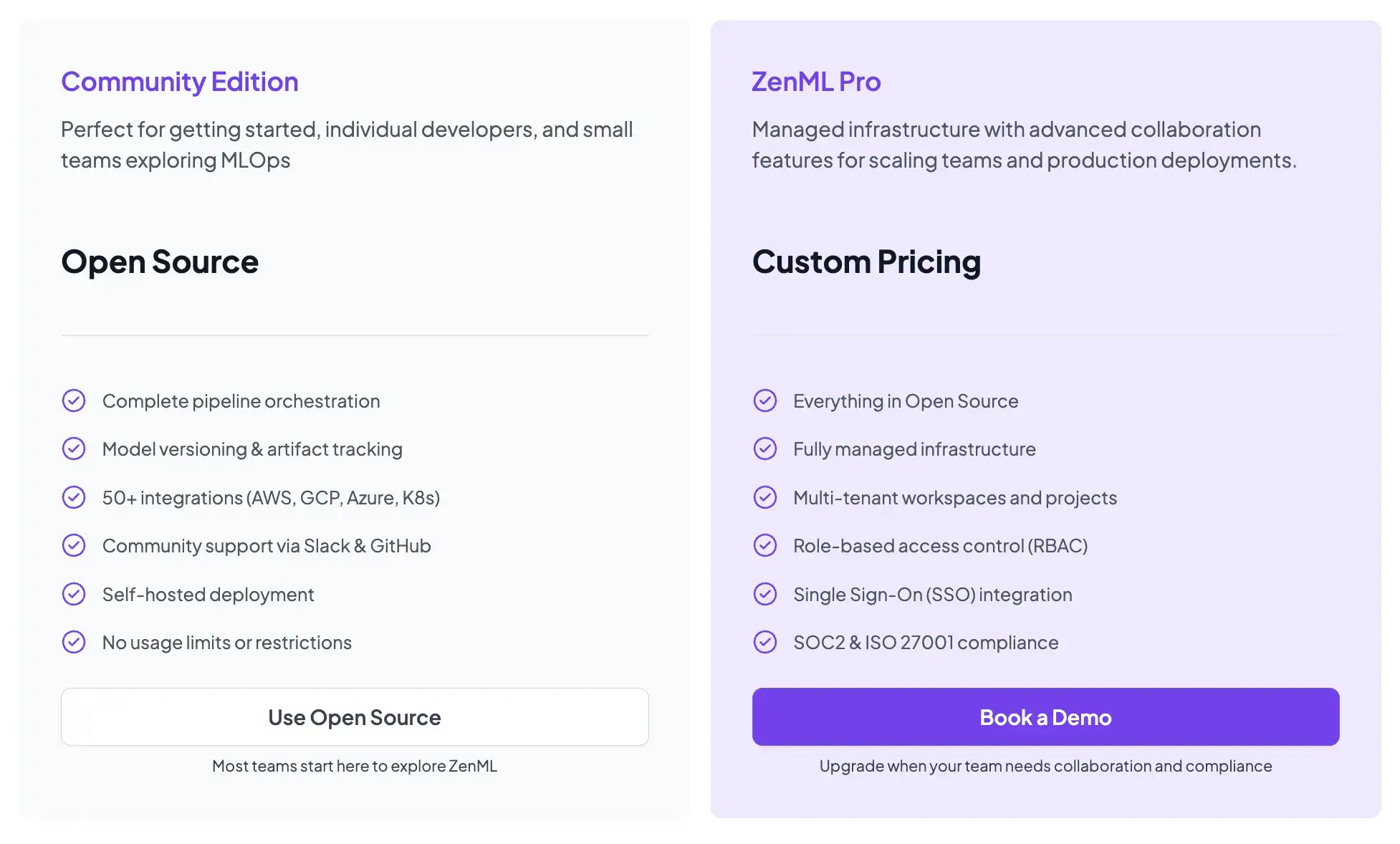
Task: Click the Use Open Source button
Action: pos(355,717)
